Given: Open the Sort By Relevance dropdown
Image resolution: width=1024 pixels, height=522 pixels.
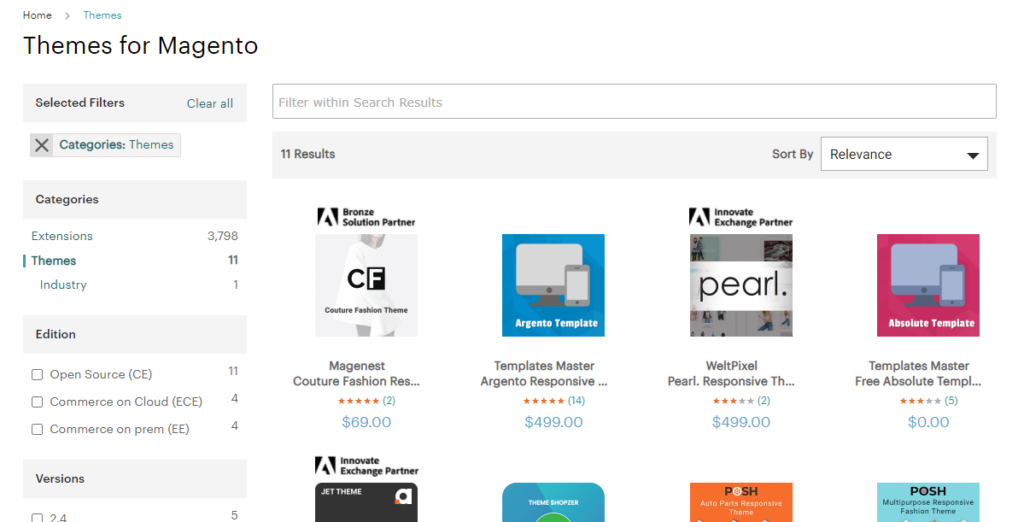Looking at the screenshot, I should click(903, 155).
